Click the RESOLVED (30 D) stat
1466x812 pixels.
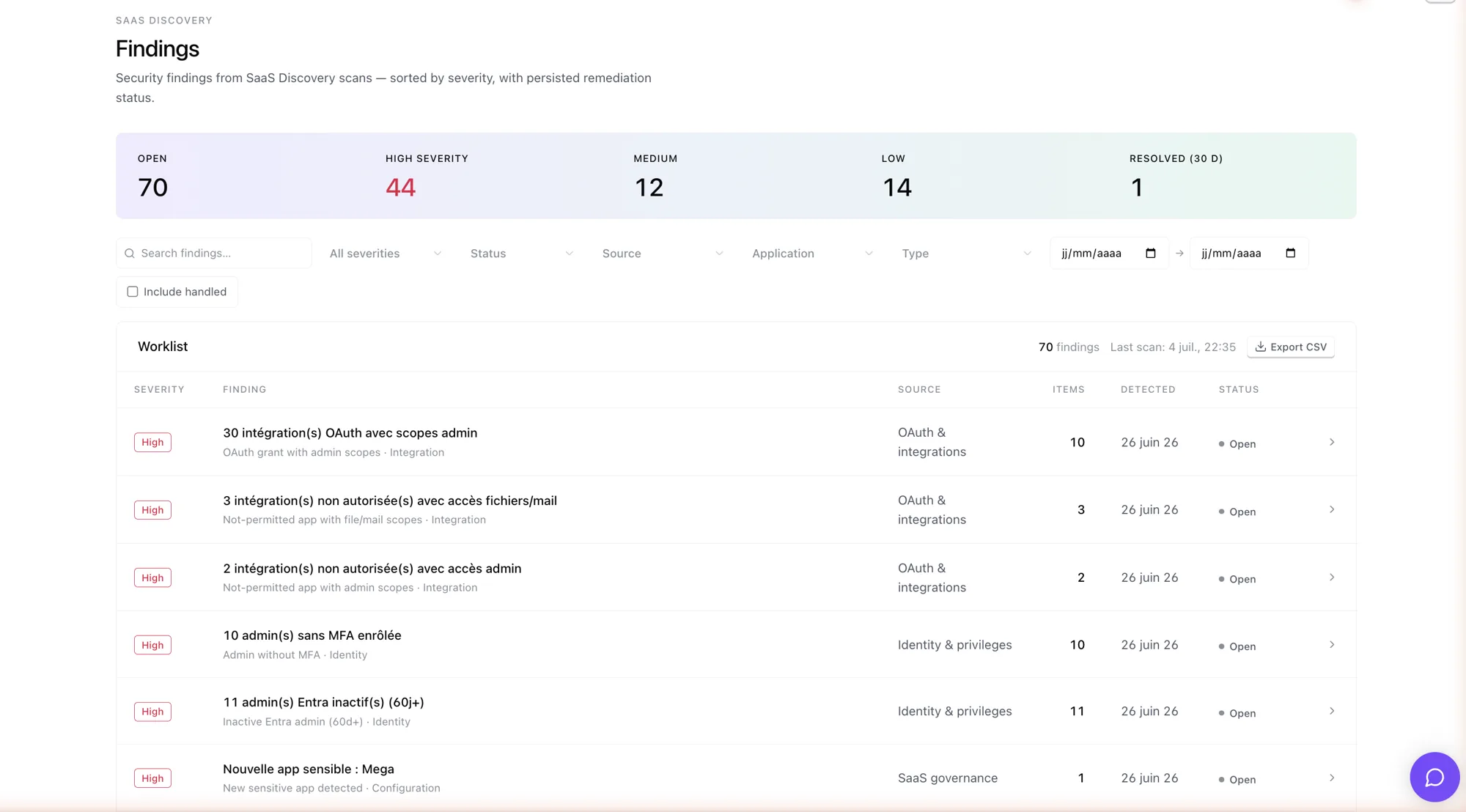(x=1176, y=177)
